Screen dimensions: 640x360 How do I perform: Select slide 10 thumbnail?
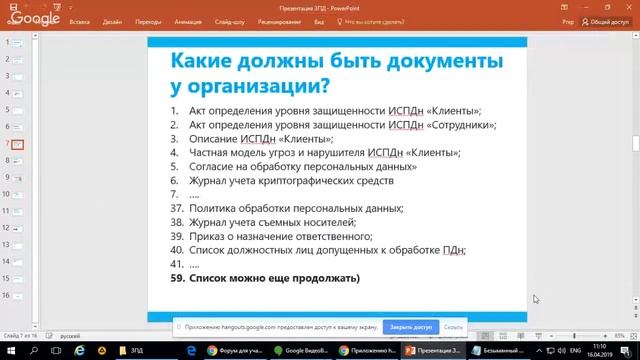pyautogui.click(x=18, y=195)
